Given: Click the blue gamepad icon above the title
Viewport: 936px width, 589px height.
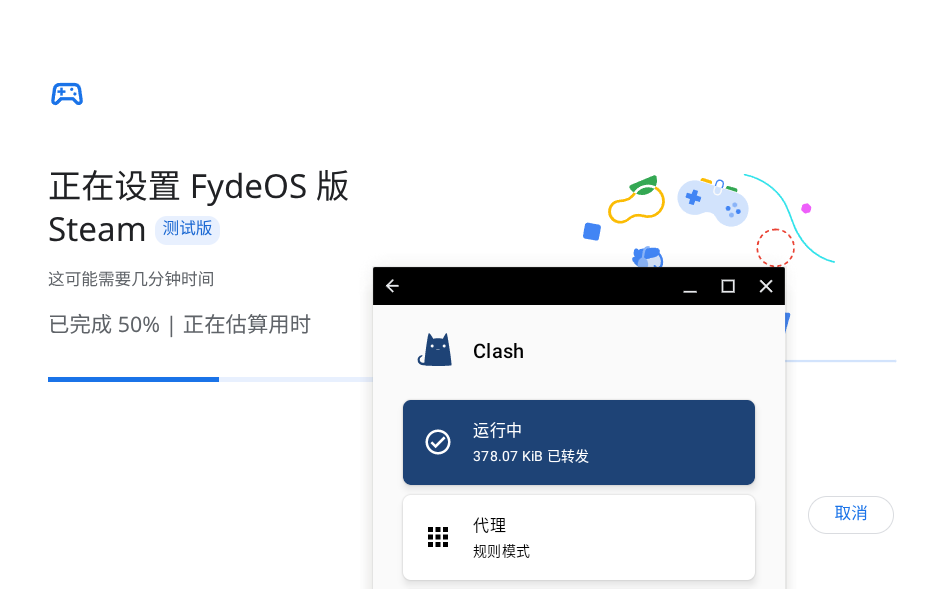Looking at the screenshot, I should coord(67,94).
